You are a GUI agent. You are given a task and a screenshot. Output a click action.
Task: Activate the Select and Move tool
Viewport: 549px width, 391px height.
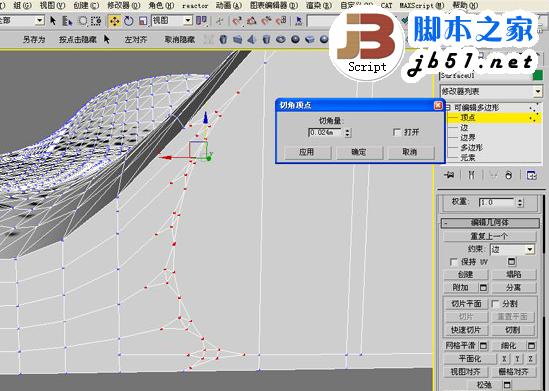114,21
